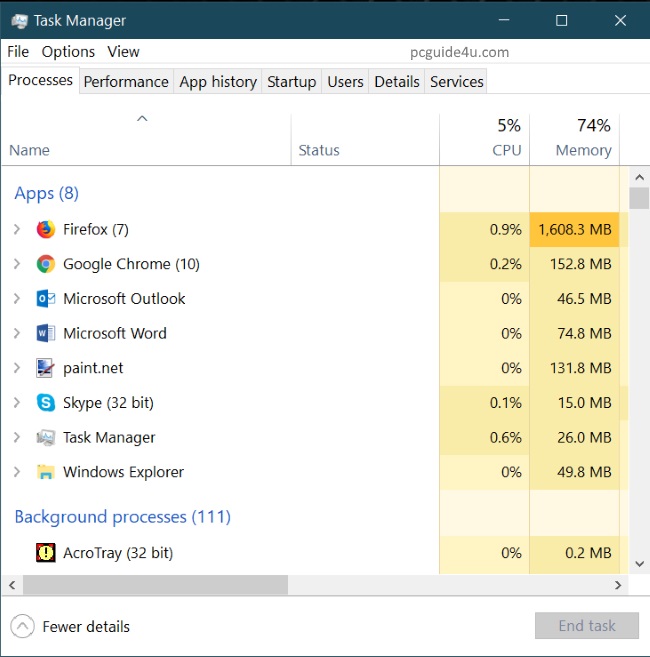
Task: Expand the Firefox process group
Action: point(17,229)
